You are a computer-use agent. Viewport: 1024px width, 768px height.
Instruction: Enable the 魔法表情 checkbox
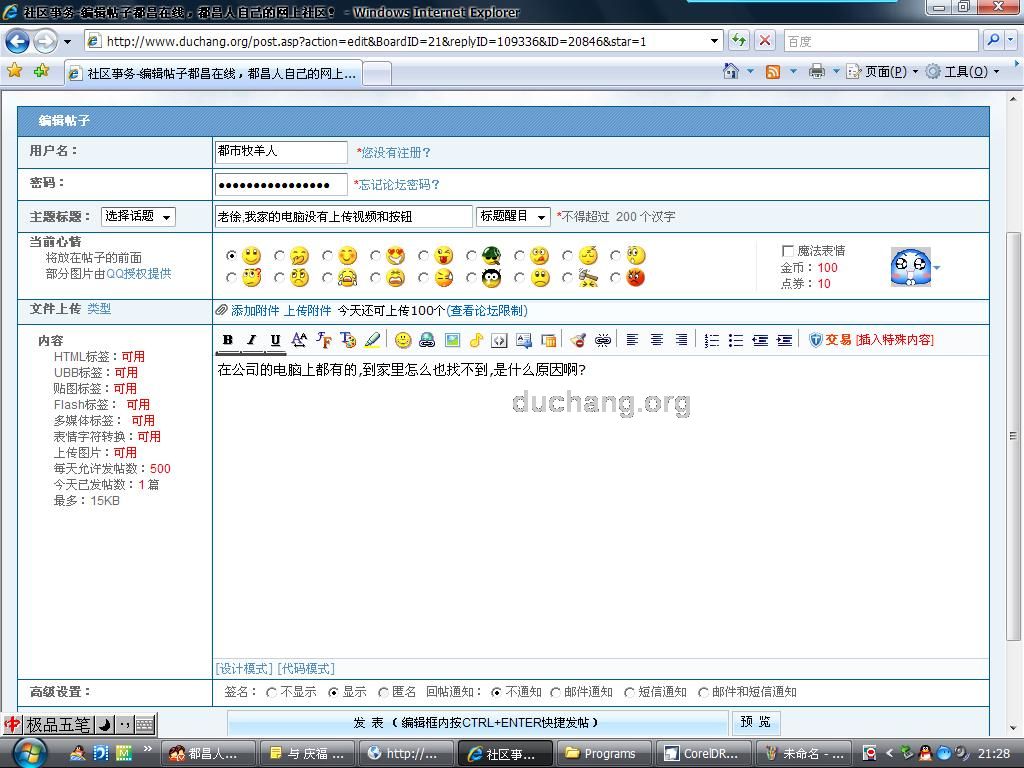pyautogui.click(x=788, y=251)
